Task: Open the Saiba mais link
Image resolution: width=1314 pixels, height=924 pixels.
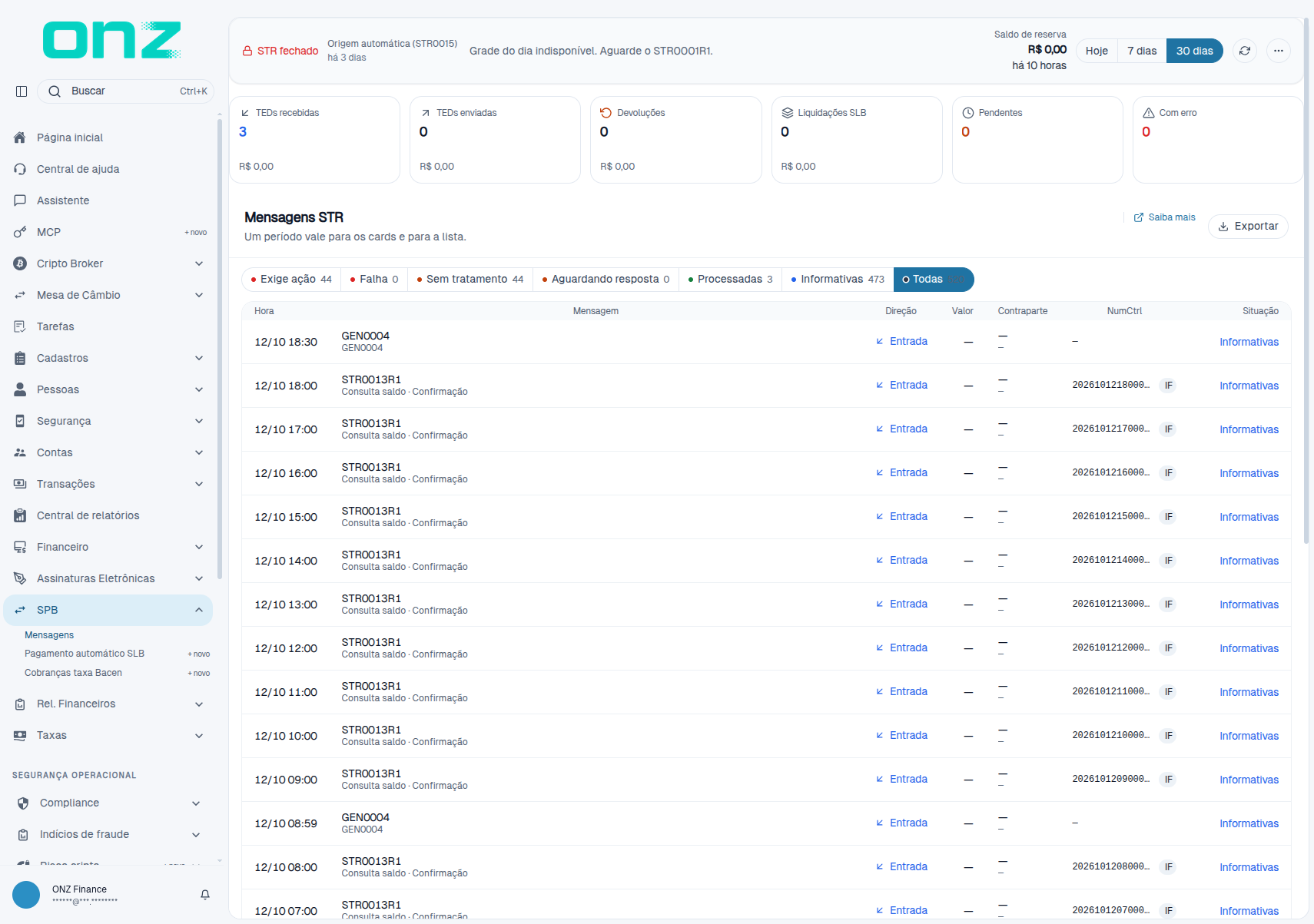Action: 1165,217
